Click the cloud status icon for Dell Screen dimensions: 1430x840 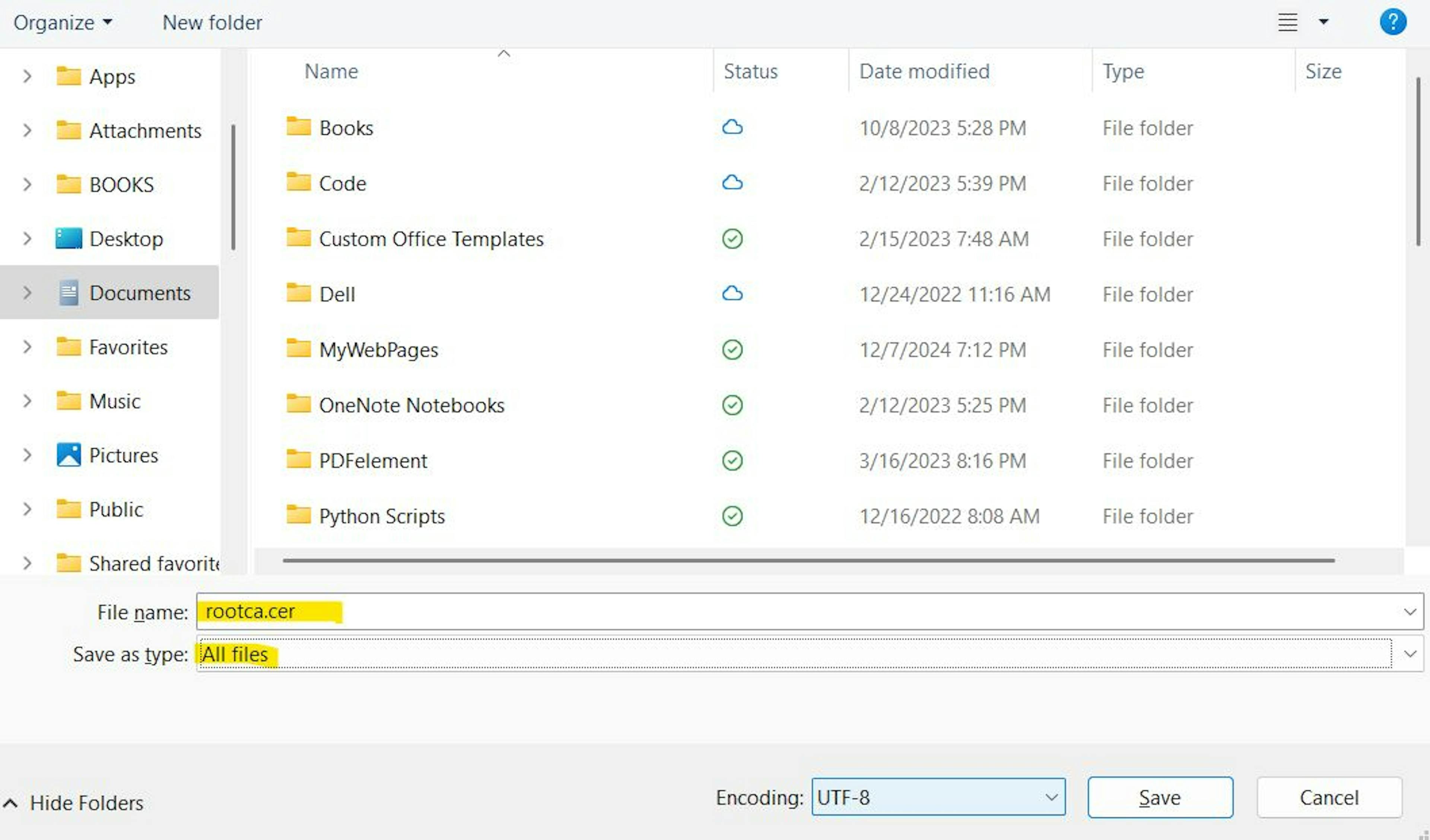point(732,293)
